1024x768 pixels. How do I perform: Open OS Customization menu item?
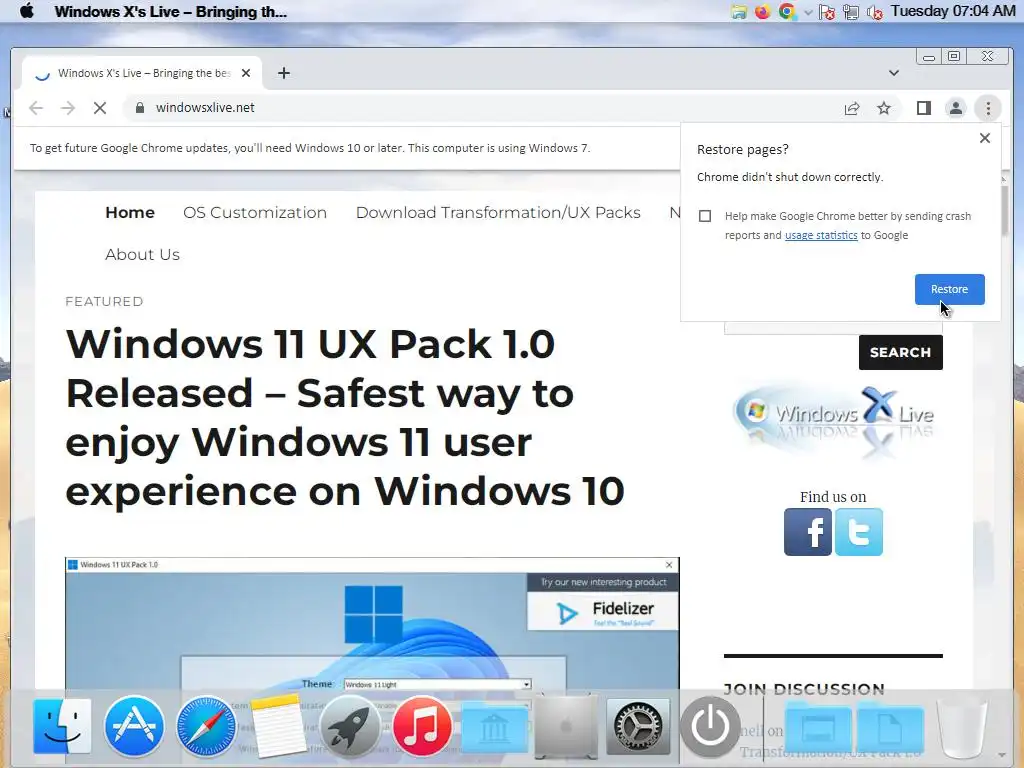coord(255,213)
